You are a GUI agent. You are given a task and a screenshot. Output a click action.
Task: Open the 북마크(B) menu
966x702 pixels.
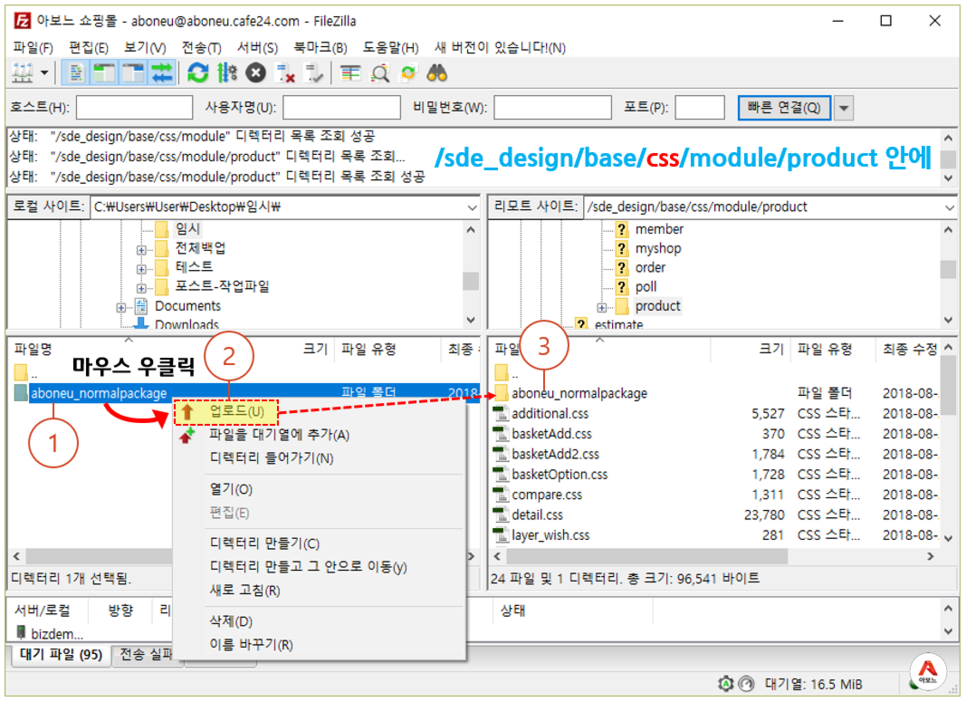(x=320, y=47)
